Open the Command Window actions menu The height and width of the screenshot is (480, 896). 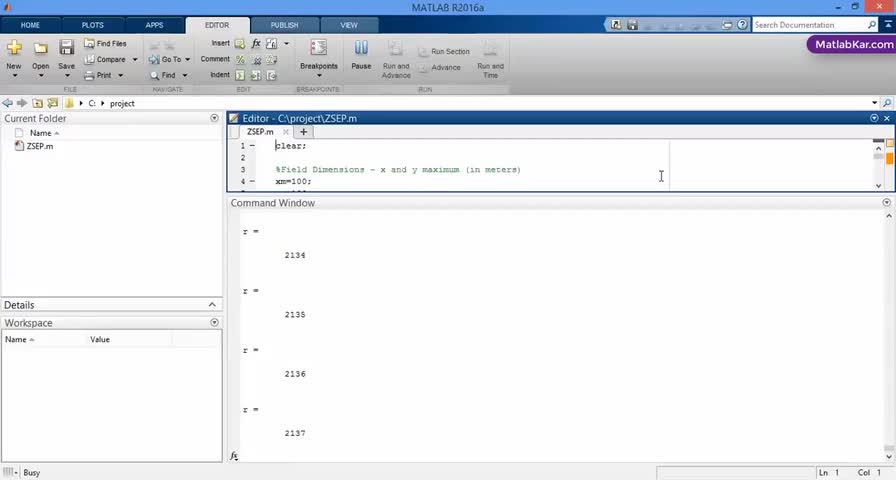click(x=886, y=202)
